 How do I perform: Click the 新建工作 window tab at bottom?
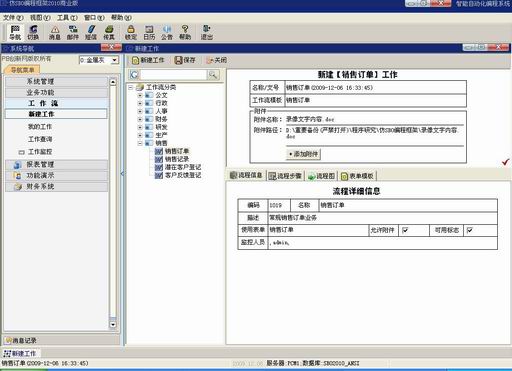20,354
